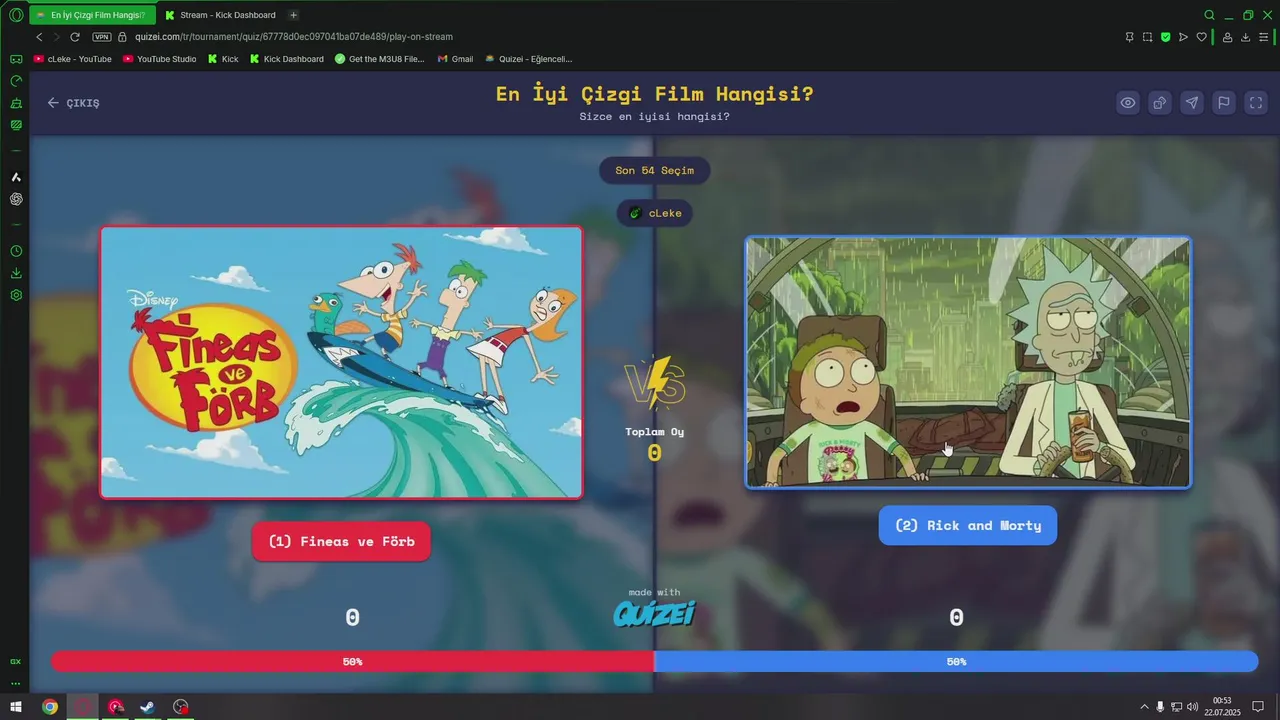Toggle the eye visibility button in the quiz header
Viewport: 1280px width, 720px height.
click(1128, 102)
